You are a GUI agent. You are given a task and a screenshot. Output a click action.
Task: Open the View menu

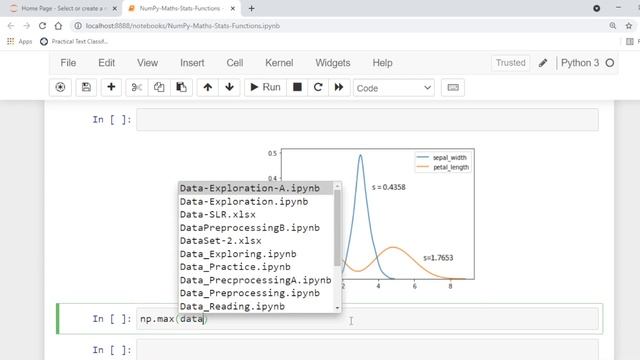[x=147, y=63]
